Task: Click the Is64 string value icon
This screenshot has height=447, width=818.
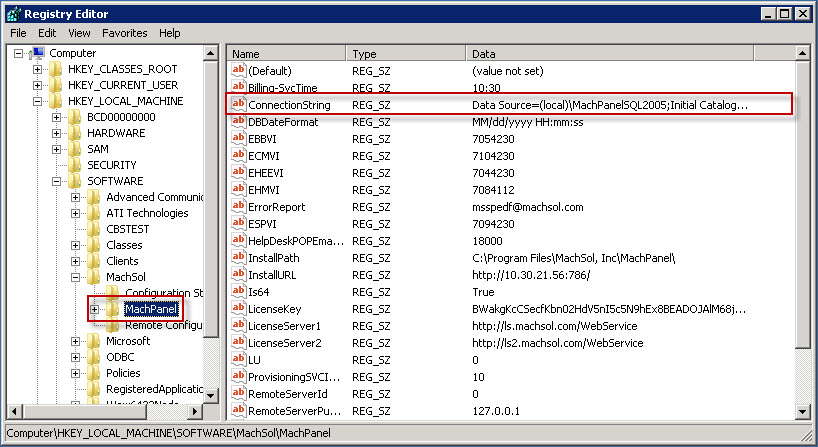Action: click(238, 291)
